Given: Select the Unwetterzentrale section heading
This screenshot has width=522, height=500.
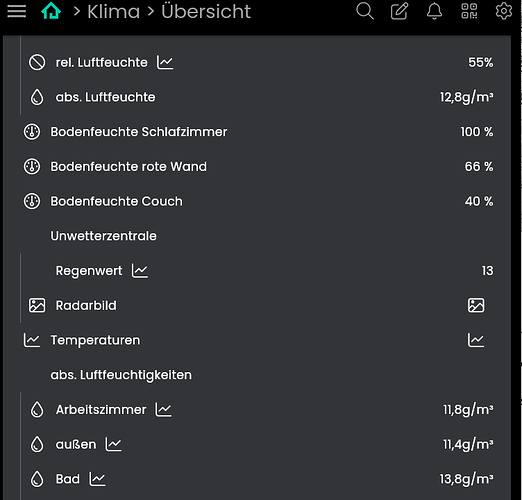Looking at the screenshot, I should 103,236.
